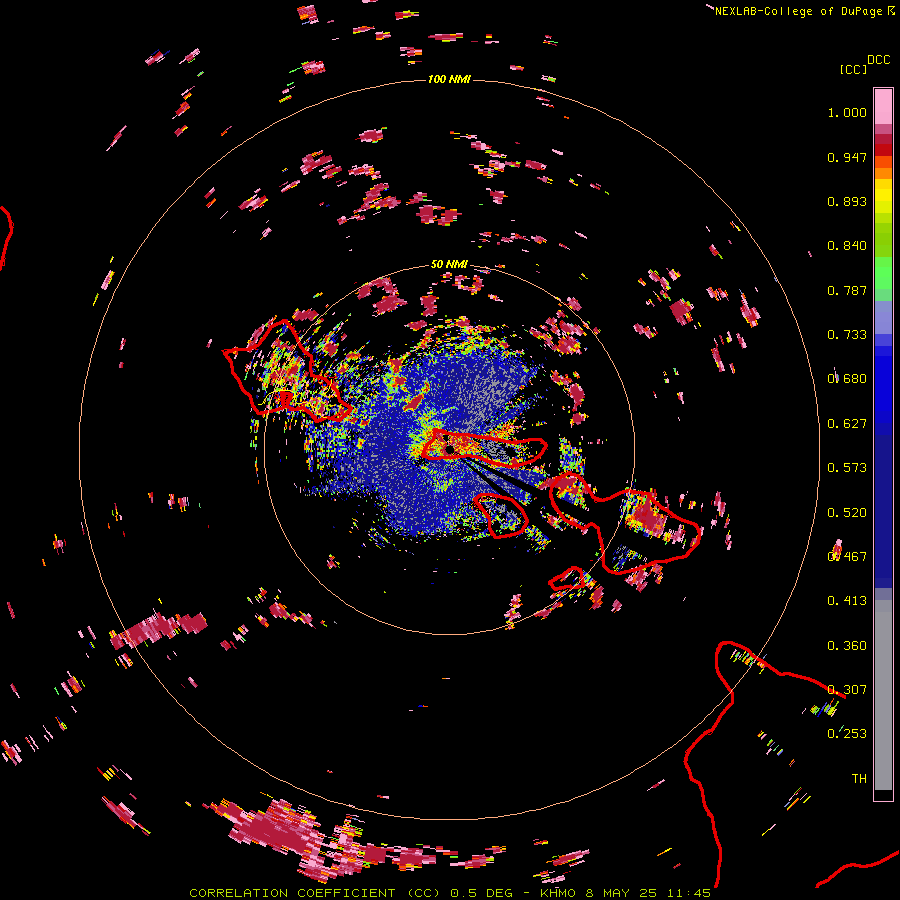Click the 0.307 legend value
The width and height of the screenshot is (900, 900).
click(x=847, y=690)
